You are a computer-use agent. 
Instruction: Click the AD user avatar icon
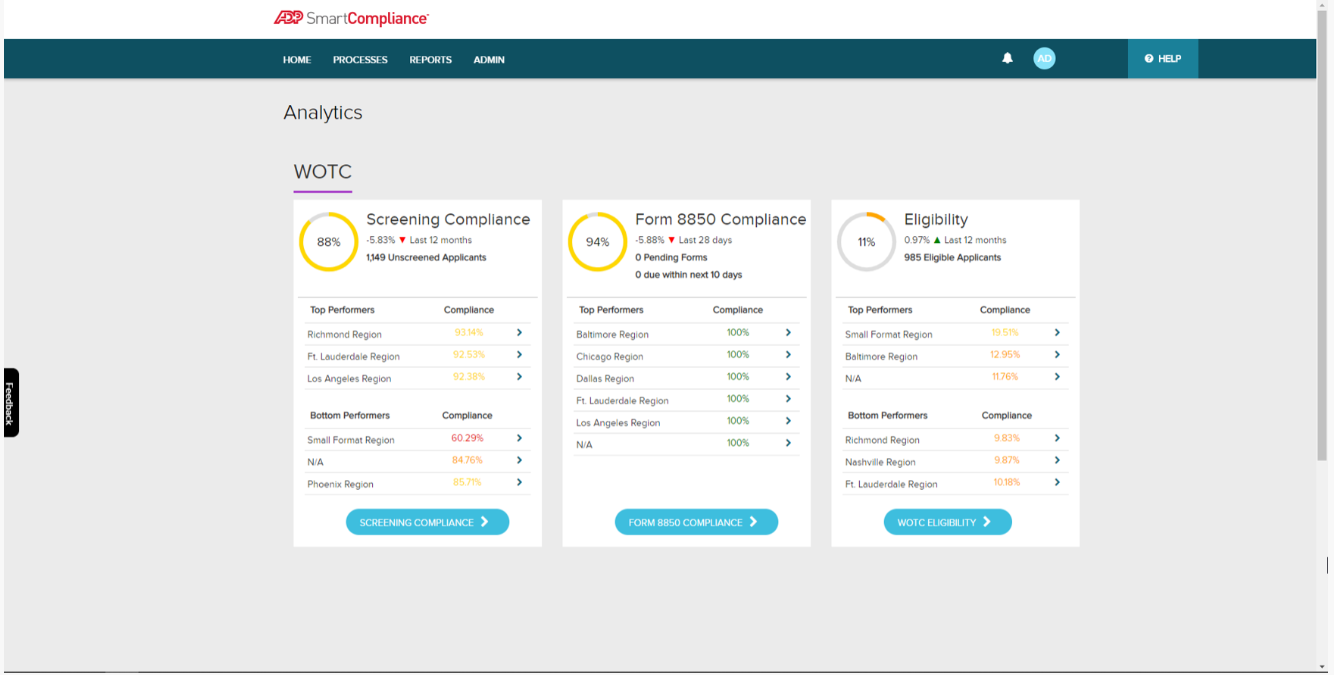[1044, 59]
